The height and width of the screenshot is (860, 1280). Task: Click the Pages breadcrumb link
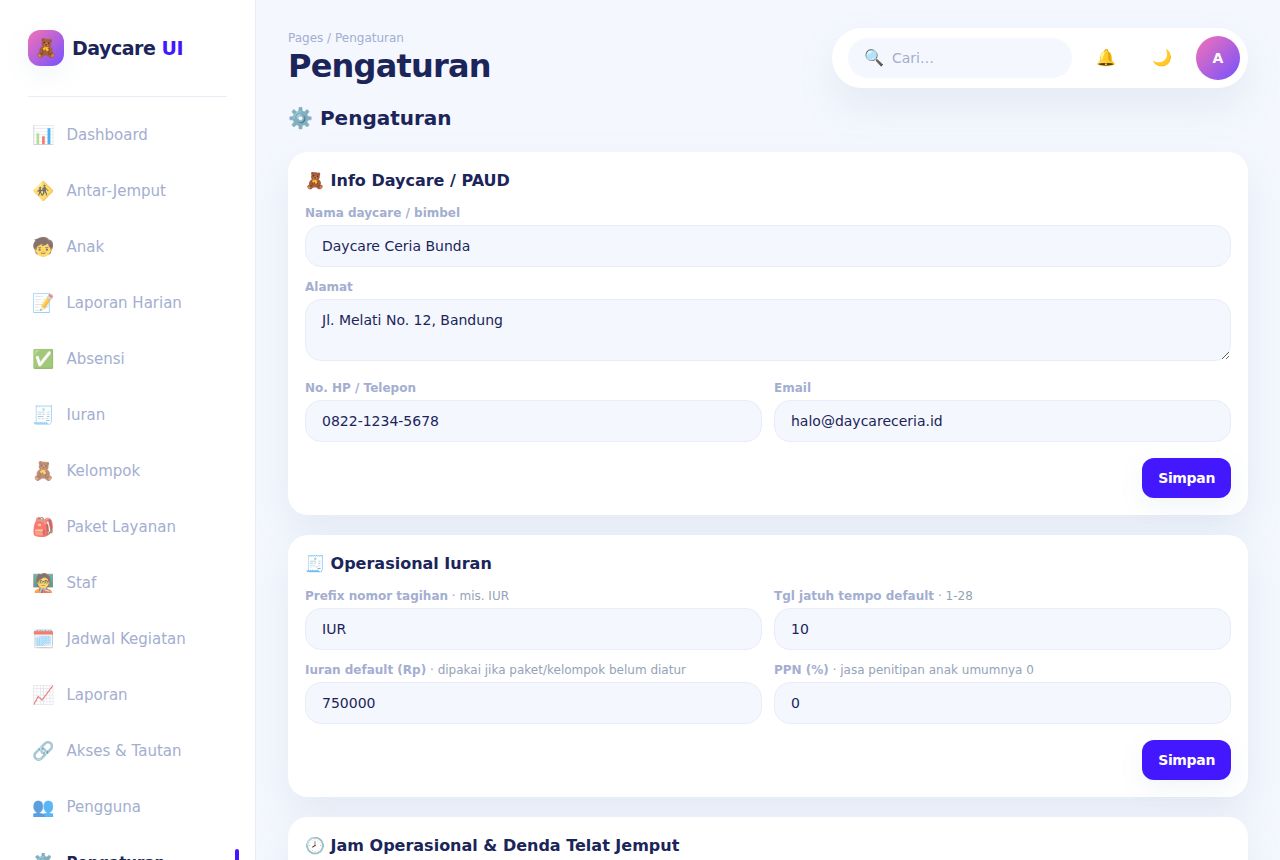tap(305, 38)
